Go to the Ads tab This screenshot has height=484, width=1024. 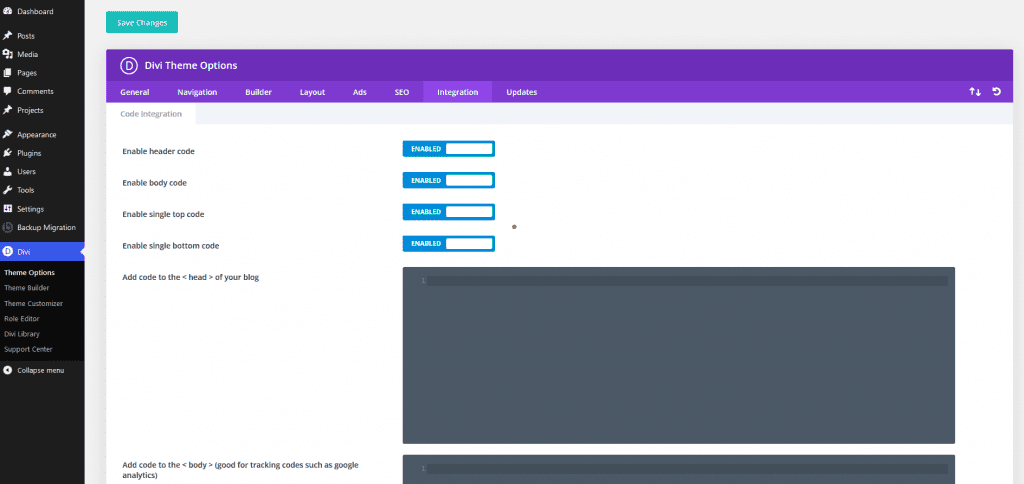tap(360, 92)
